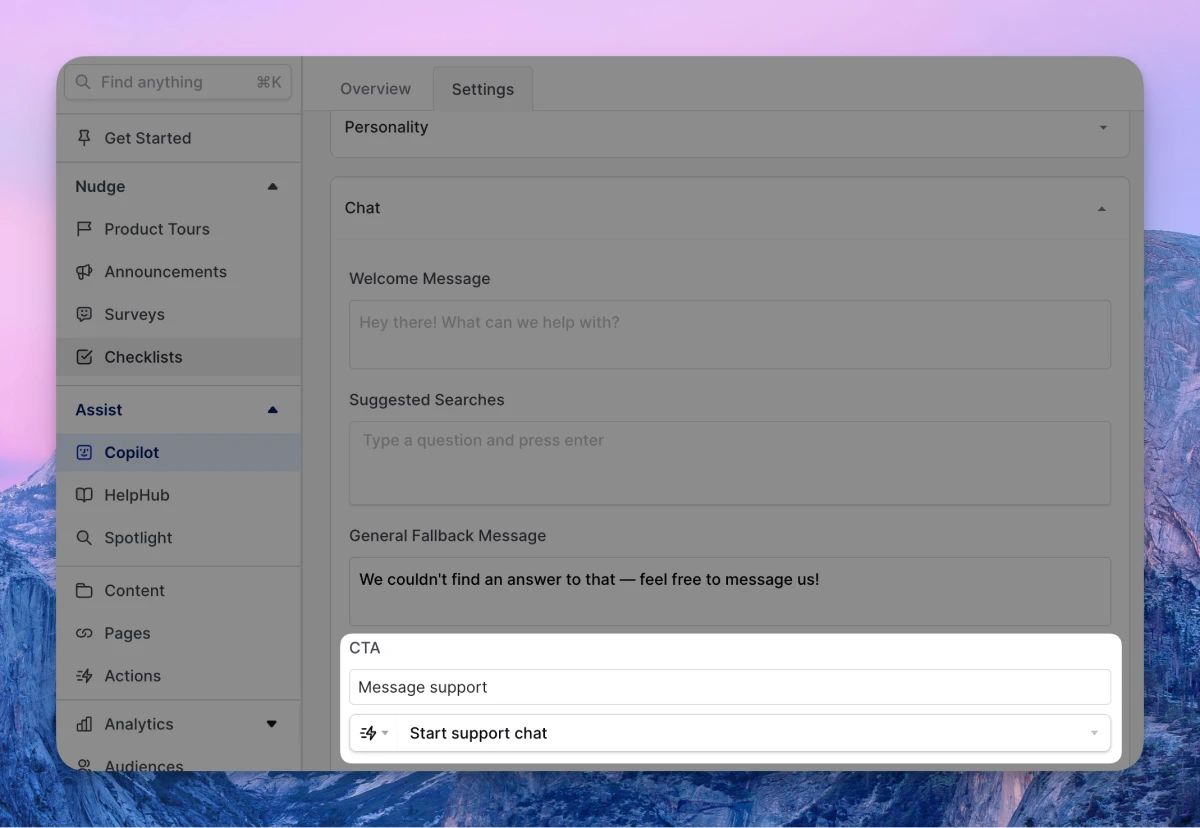Click the Announcements megaphone icon
This screenshot has width=1200, height=828.
(x=84, y=272)
